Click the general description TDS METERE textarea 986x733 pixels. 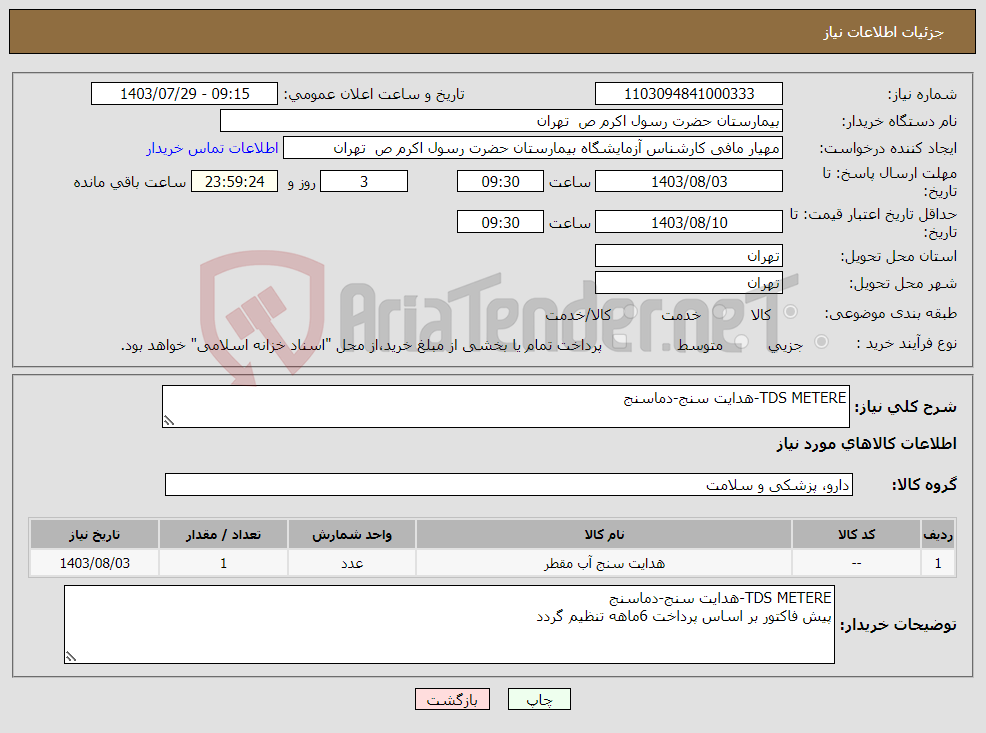pyautogui.click(x=506, y=407)
